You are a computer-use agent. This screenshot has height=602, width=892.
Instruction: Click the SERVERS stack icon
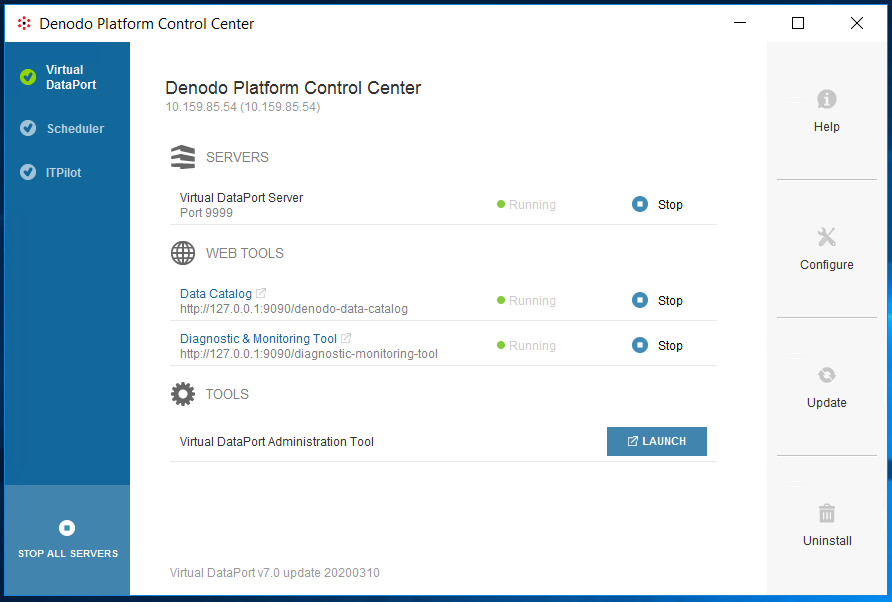pyautogui.click(x=183, y=157)
